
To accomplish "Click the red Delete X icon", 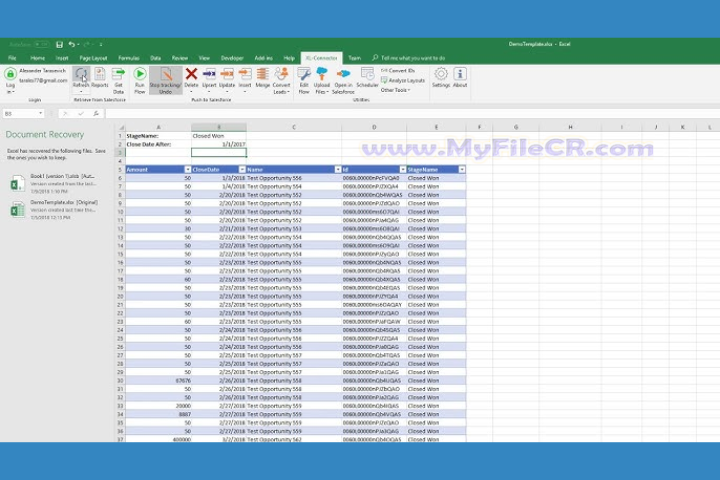I will [x=191, y=73].
